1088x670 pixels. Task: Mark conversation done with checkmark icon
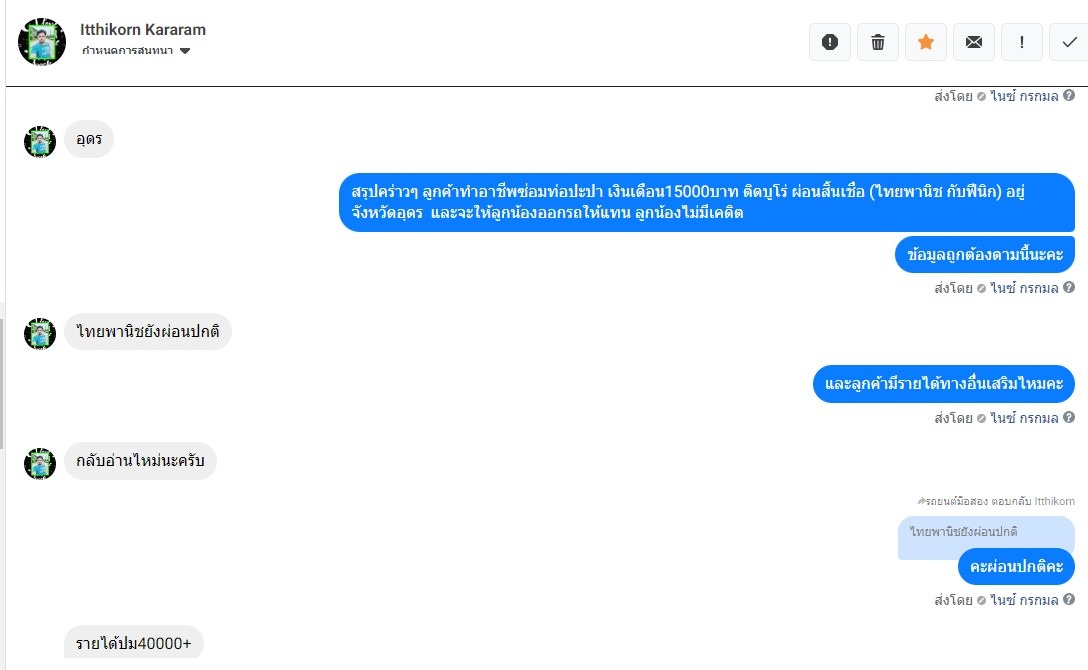point(1069,42)
